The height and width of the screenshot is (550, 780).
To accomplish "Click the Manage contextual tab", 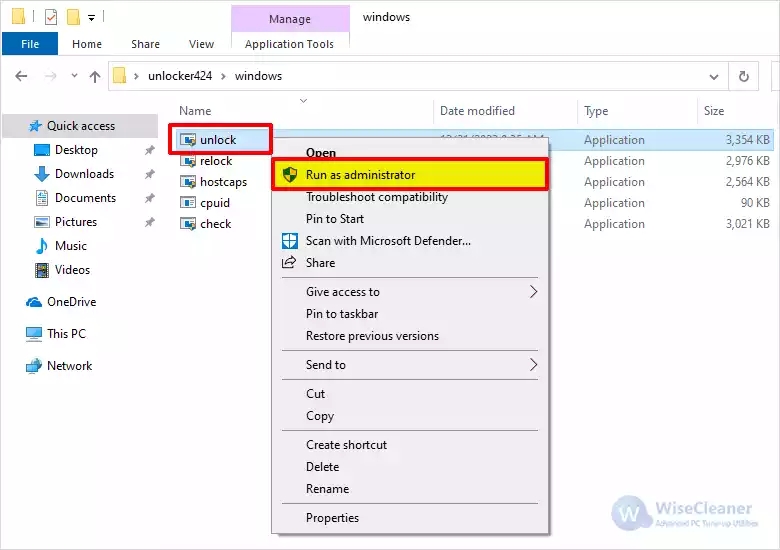I will click(x=290, y=19).
